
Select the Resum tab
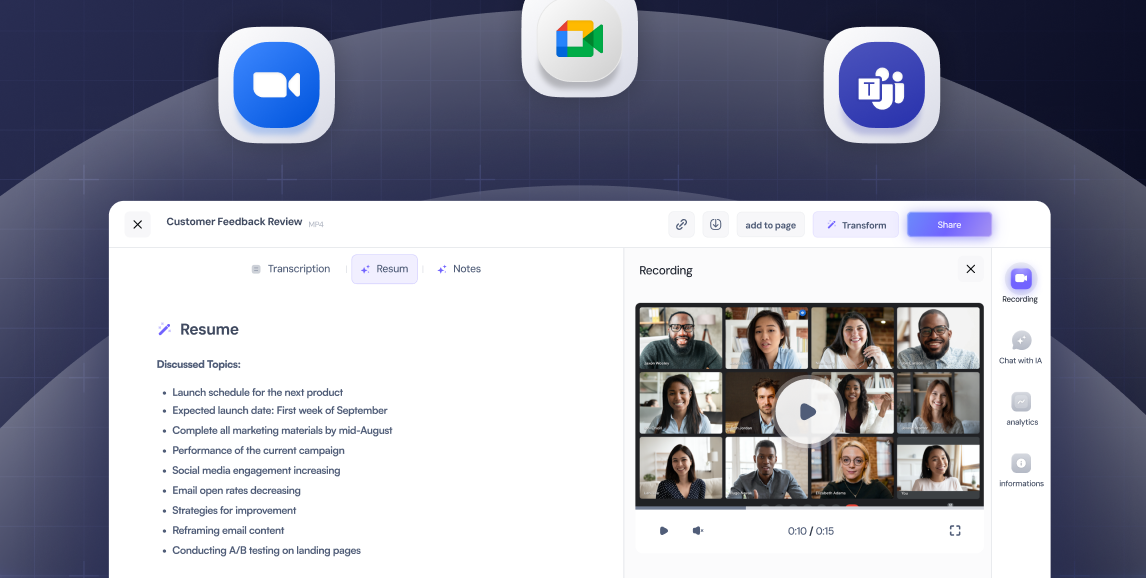tap(384, 269)
